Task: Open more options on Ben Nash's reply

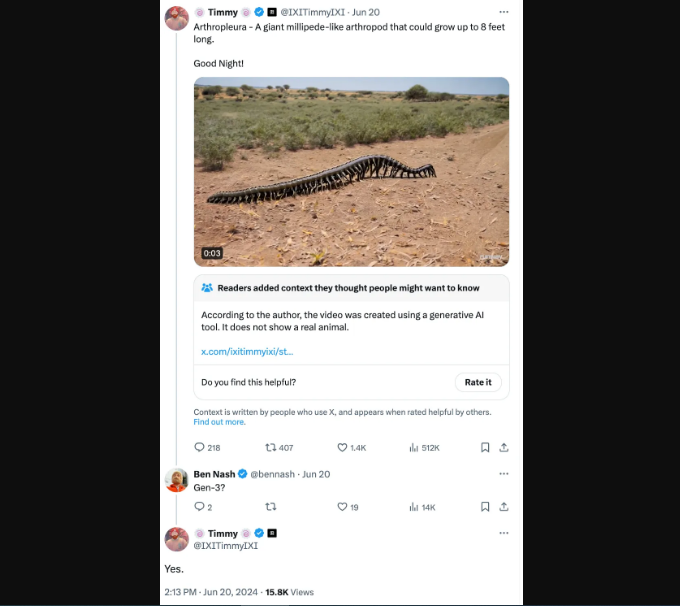Action: click(x=504, y=474)
